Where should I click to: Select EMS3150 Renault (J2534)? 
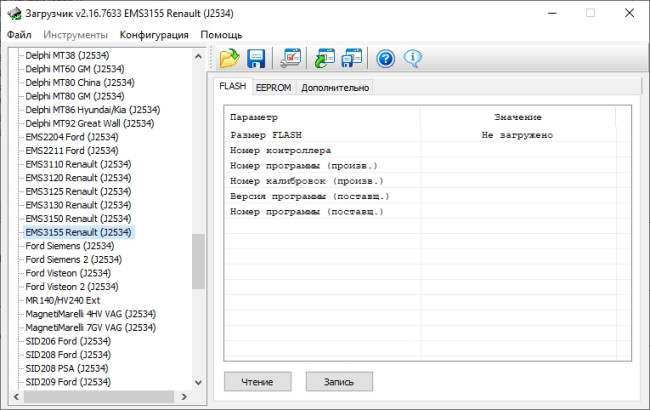coord(78,219)
